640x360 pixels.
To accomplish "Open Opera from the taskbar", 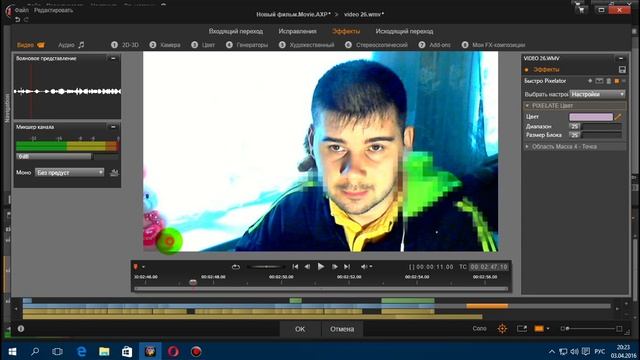I will click(x=173, y=351).
